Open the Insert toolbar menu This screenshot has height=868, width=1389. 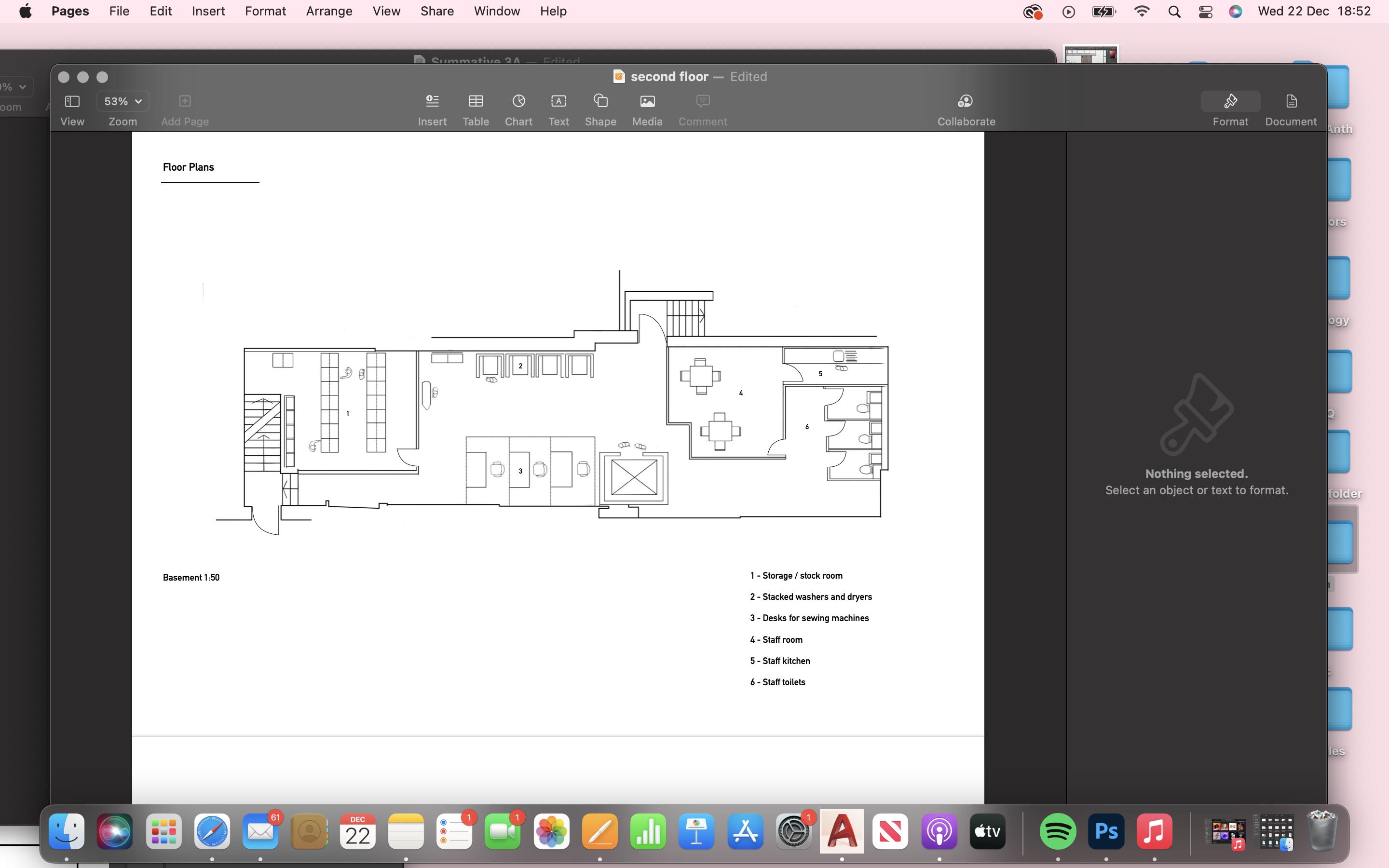coord(432,102)
